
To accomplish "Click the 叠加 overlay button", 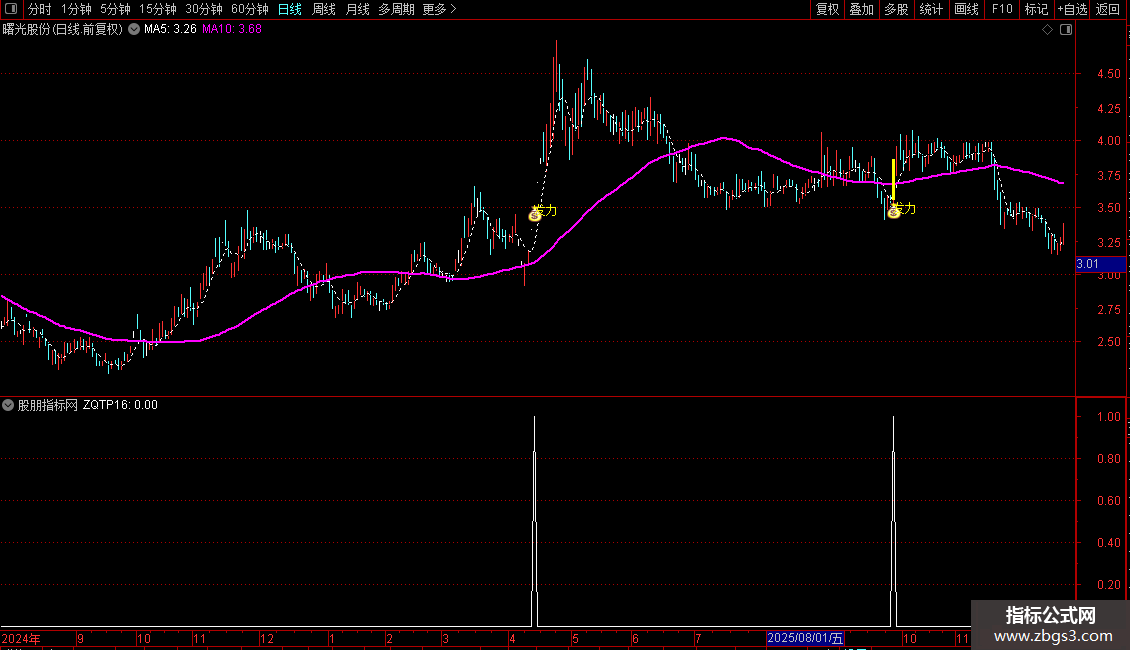I will tap(862, 9).
